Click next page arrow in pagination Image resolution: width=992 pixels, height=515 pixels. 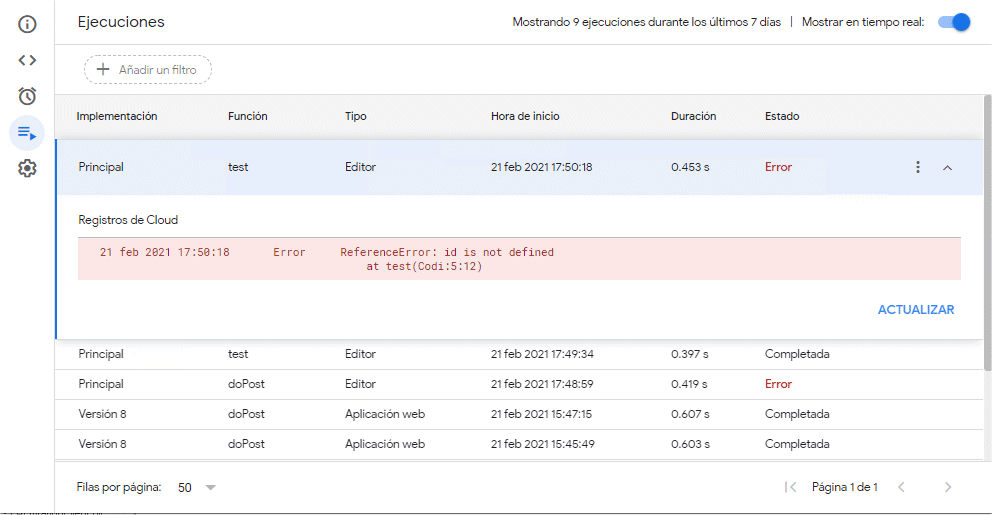point(947,487)
